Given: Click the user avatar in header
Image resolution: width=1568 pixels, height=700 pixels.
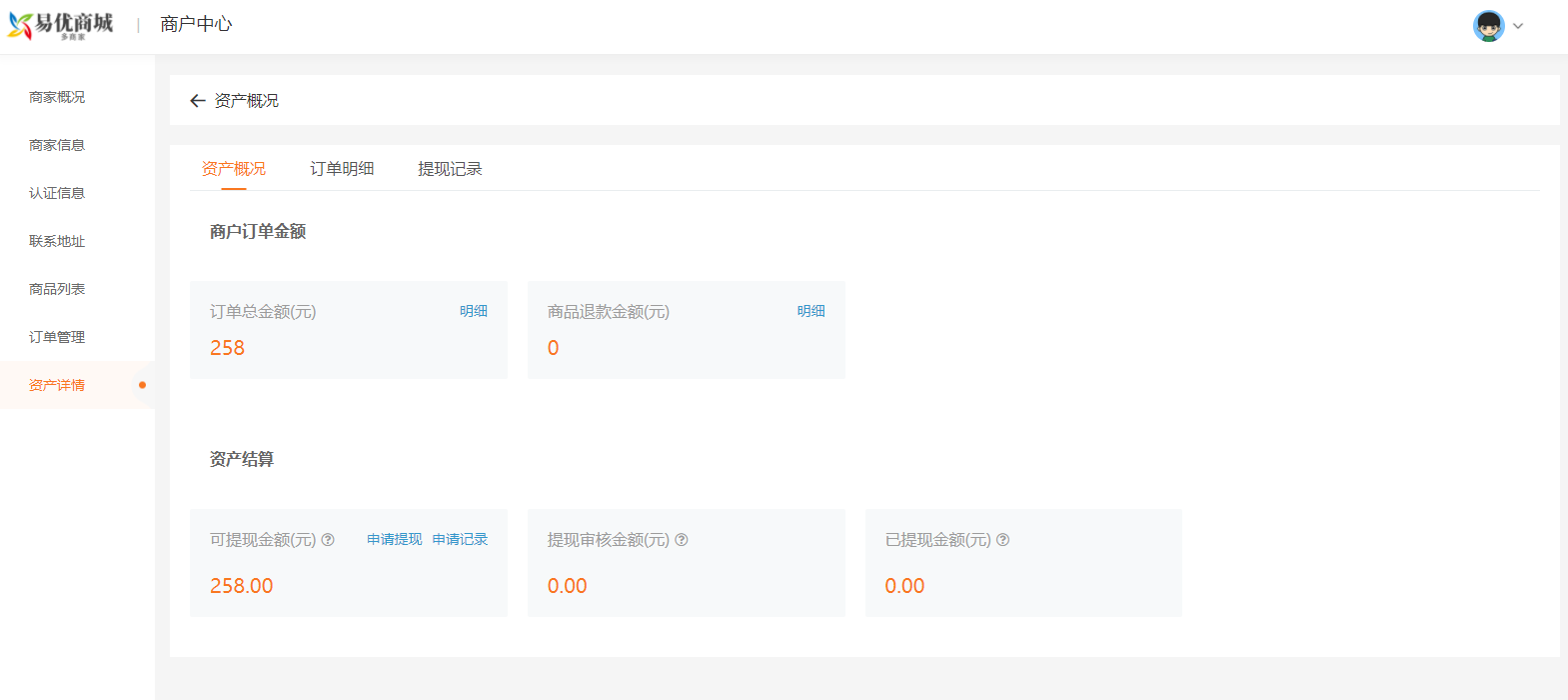Looking at the screenshot, I should (1488, 26).
